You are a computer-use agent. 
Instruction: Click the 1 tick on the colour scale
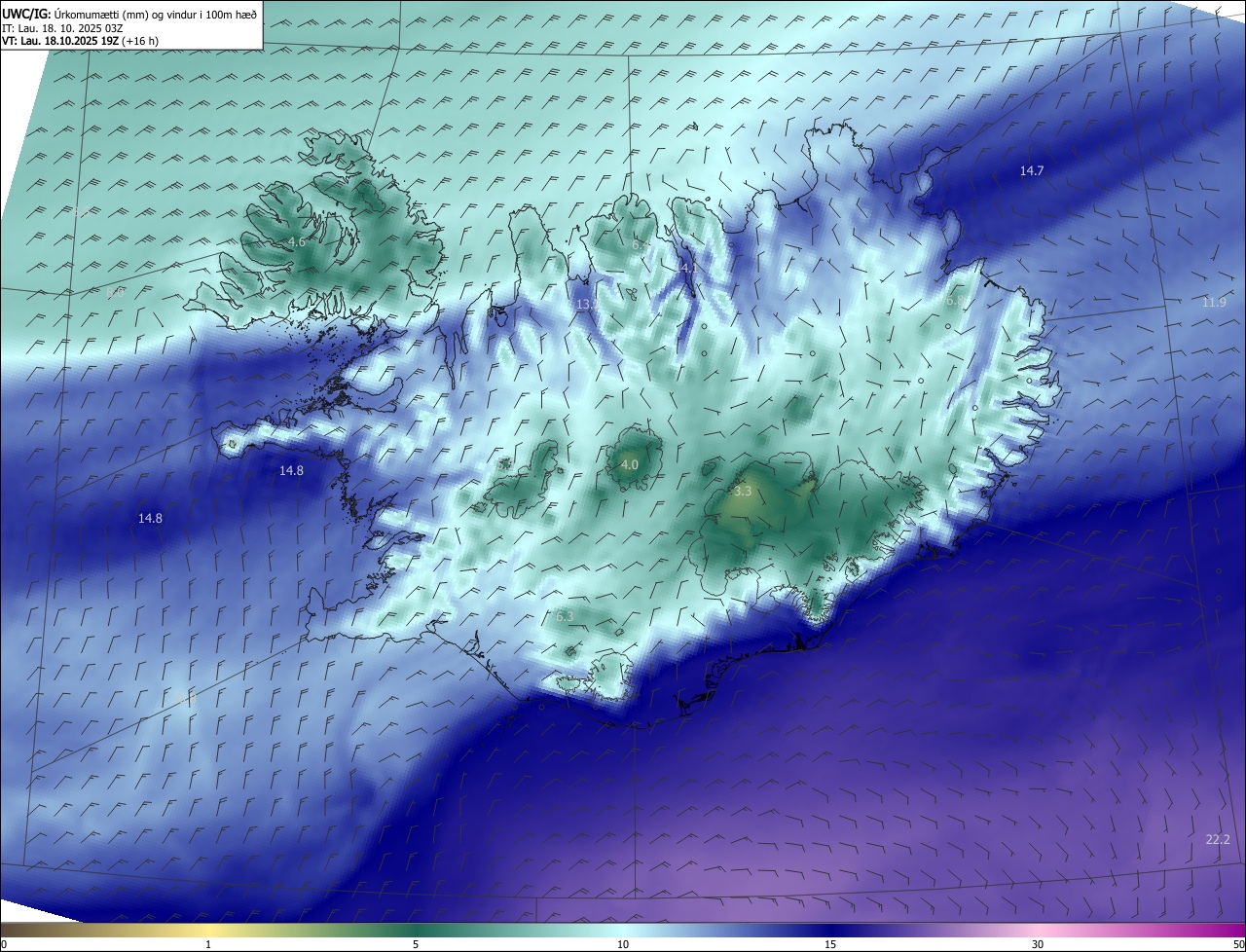click(208, 944)
